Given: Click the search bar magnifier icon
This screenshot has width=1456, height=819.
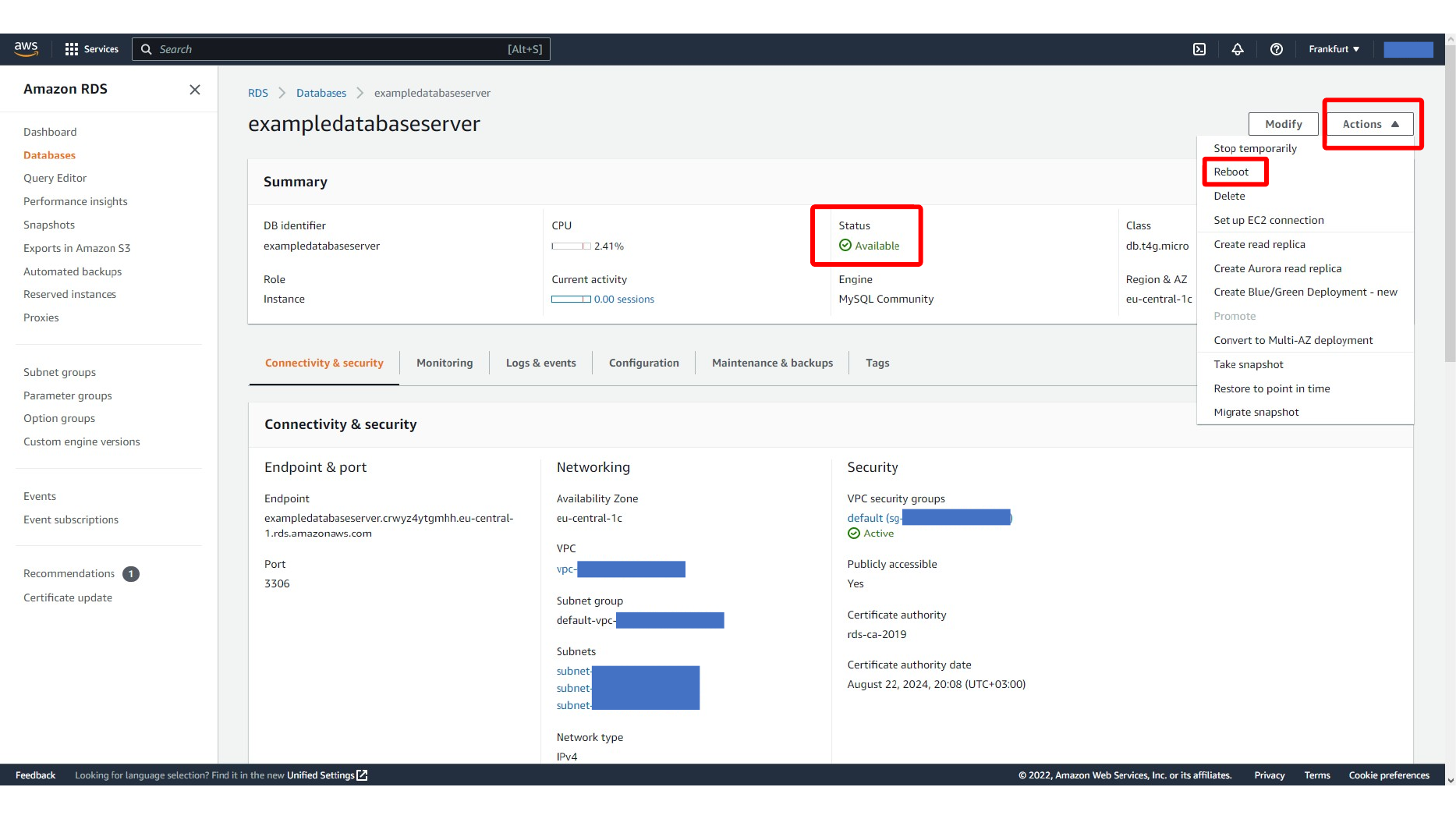Looking at the screenshot, I should 146,49.
